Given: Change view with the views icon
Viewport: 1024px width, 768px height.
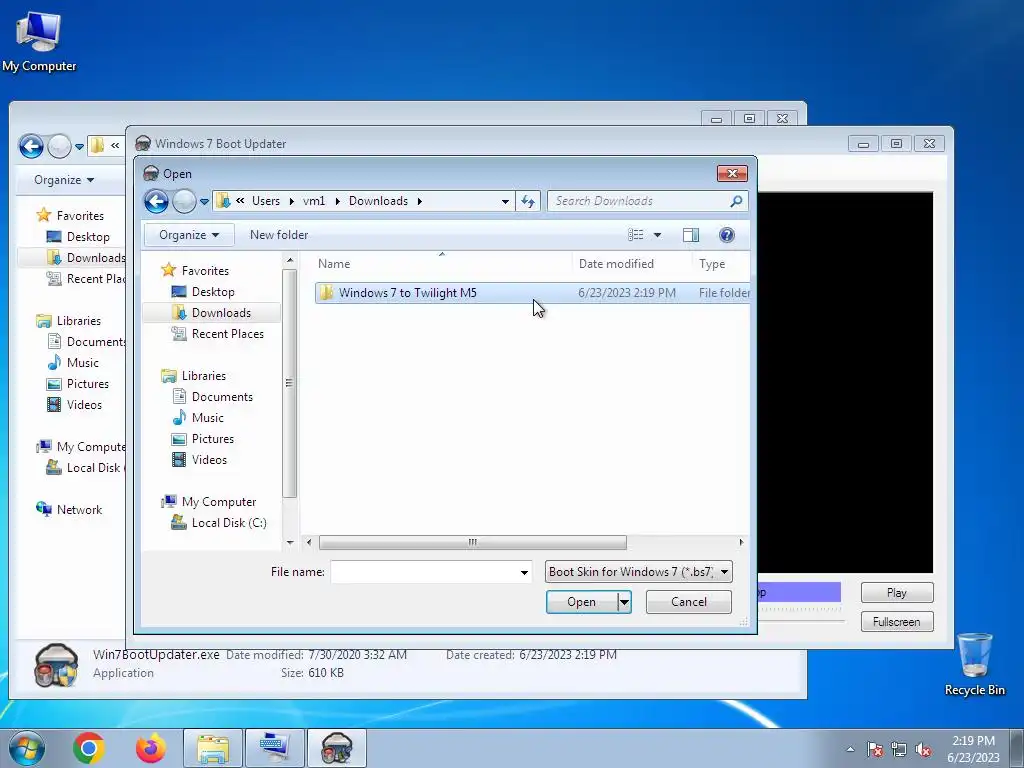Looking at the screenshot, I should click(635, 235).
